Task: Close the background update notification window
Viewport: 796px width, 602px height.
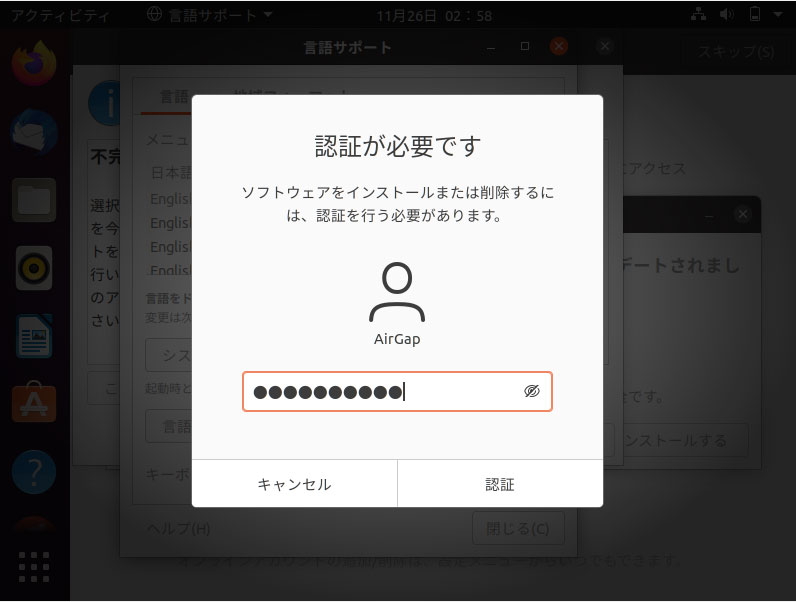Action: (x=742, y=214)
